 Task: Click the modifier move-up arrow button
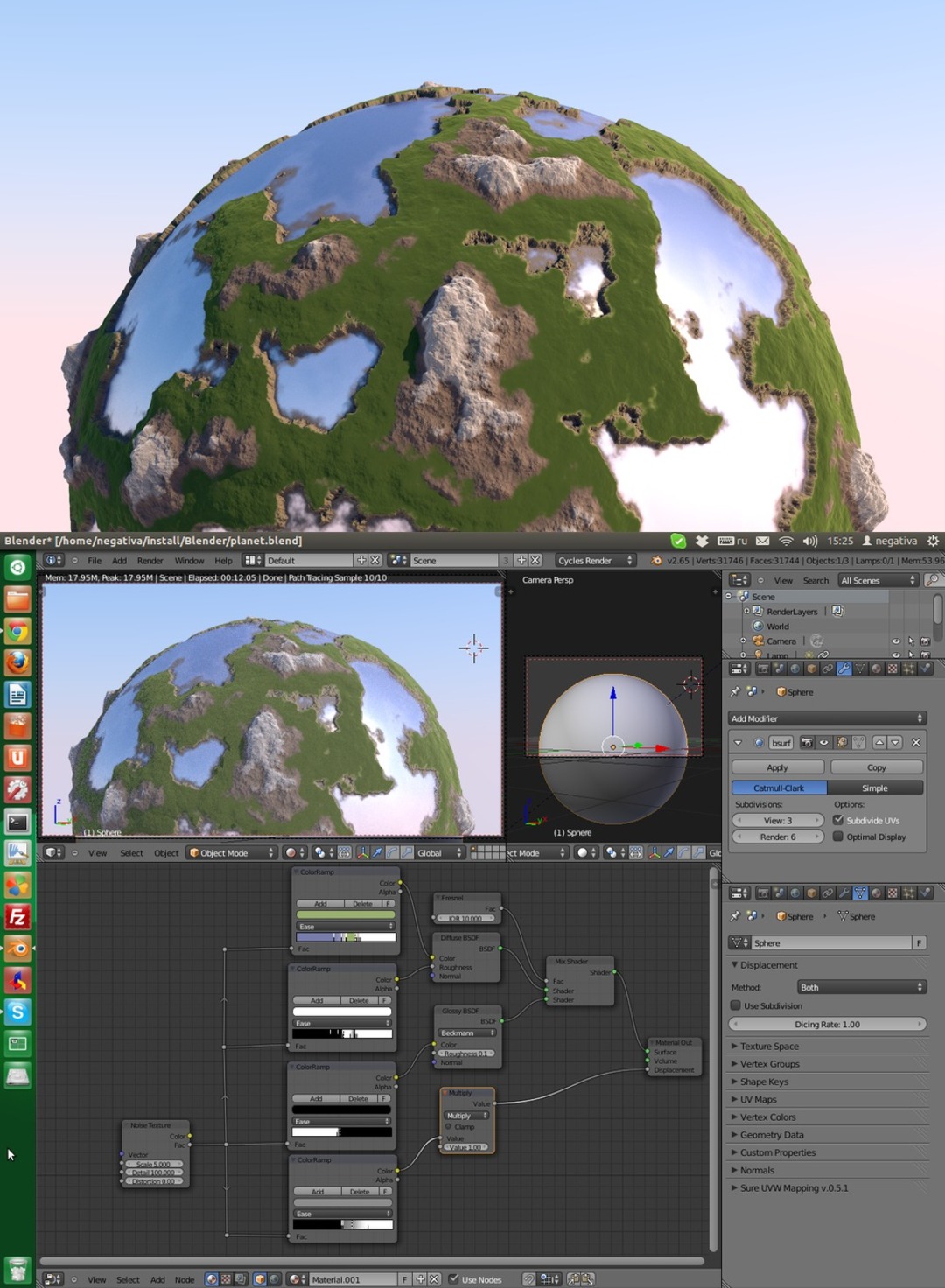click(879, 743)
